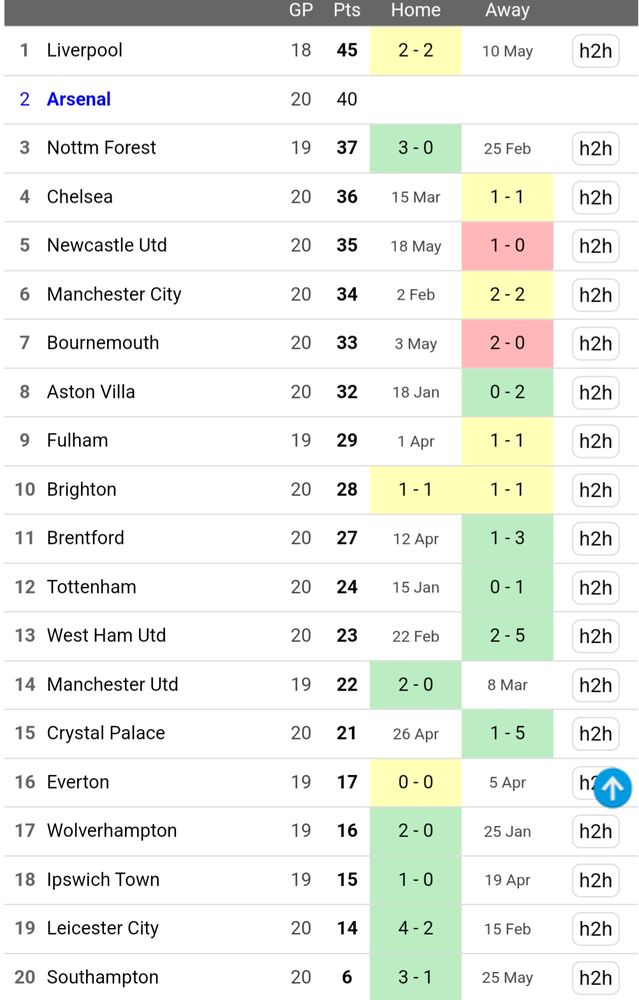This screenshot has height=1000, width=639.
Task: Select the Arsenal team link
Action: (x=79, y=99)
